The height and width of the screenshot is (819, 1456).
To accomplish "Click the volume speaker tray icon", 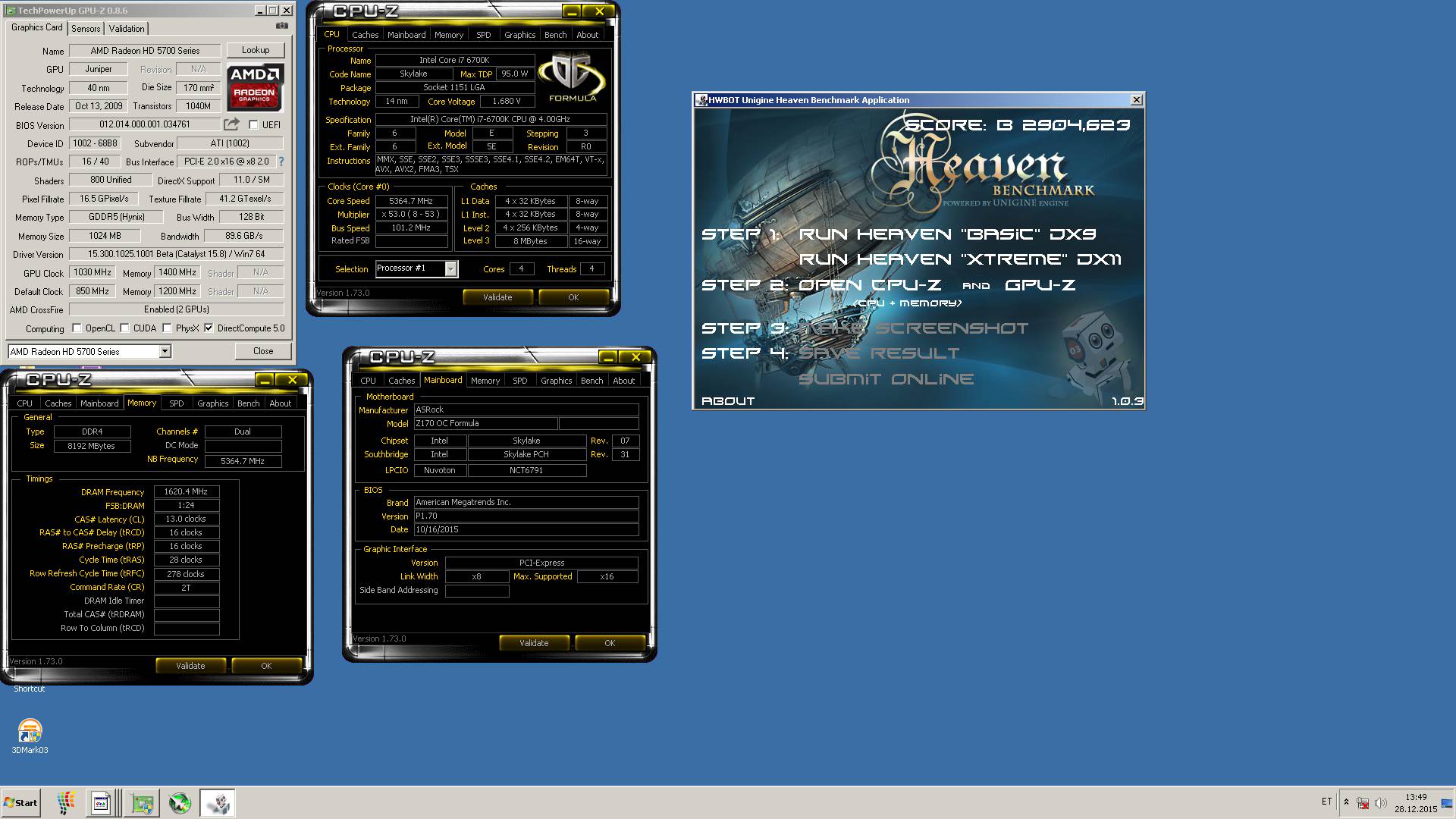I will pos(1380,803).
